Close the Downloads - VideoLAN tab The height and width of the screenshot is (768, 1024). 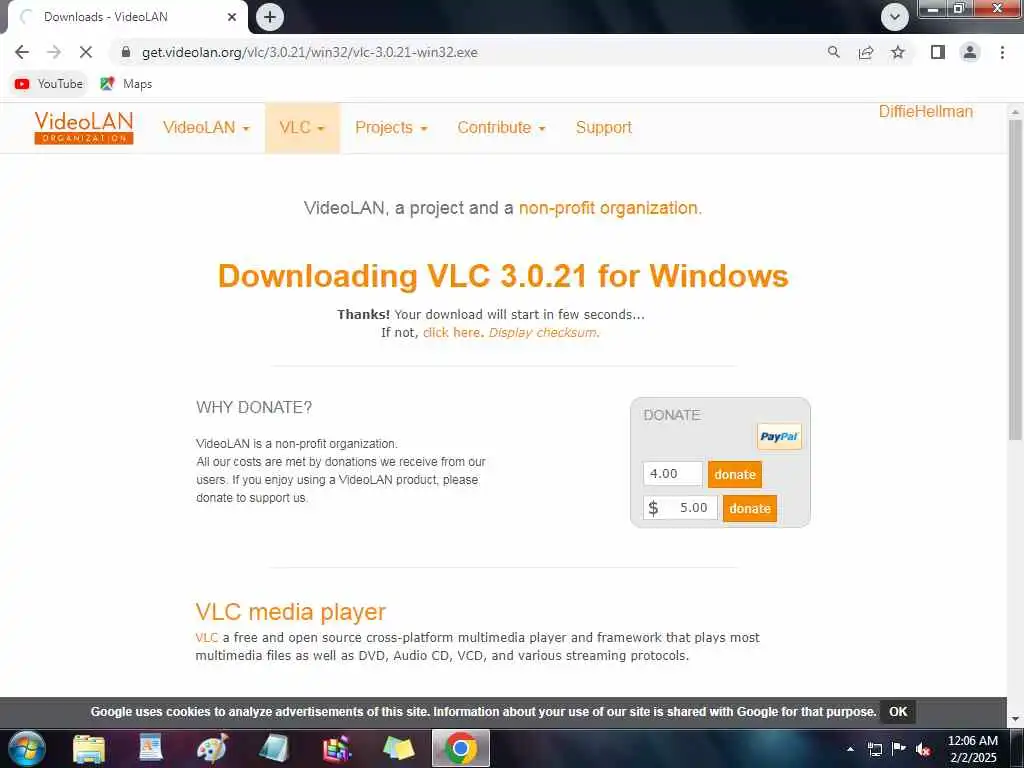tap(232, 17)
